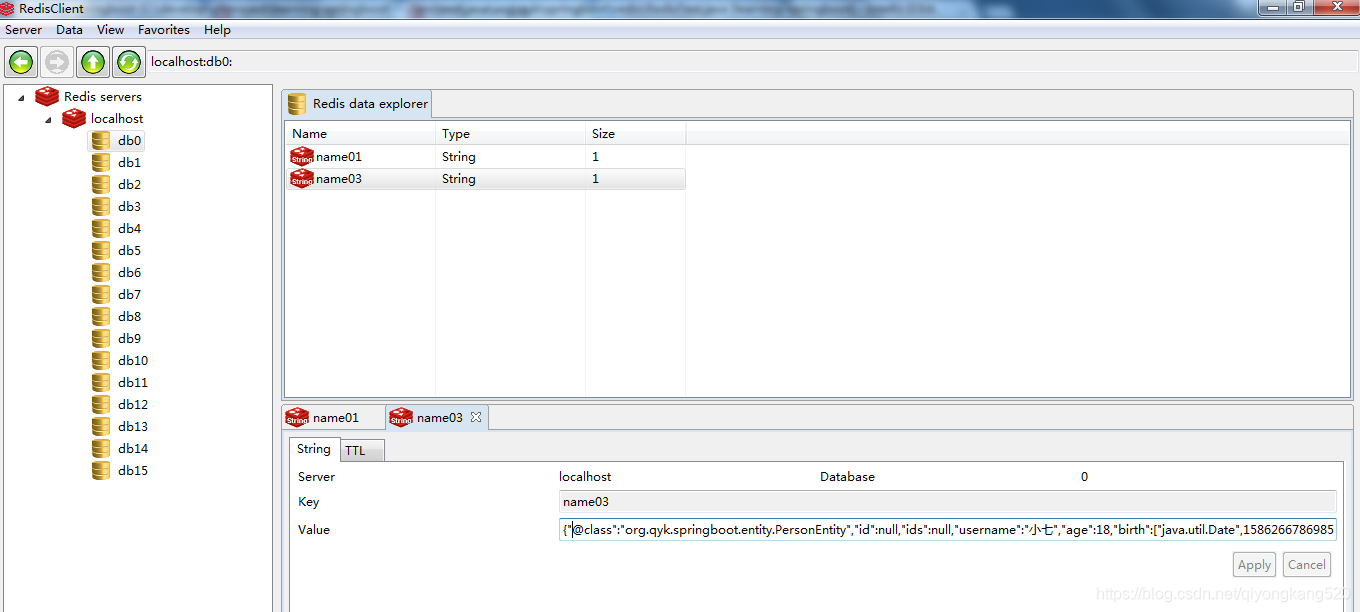Image resolution: width=1360 pixels, height=612 pixels.
Task: Select db6 database icon
Action: point(100,272)
